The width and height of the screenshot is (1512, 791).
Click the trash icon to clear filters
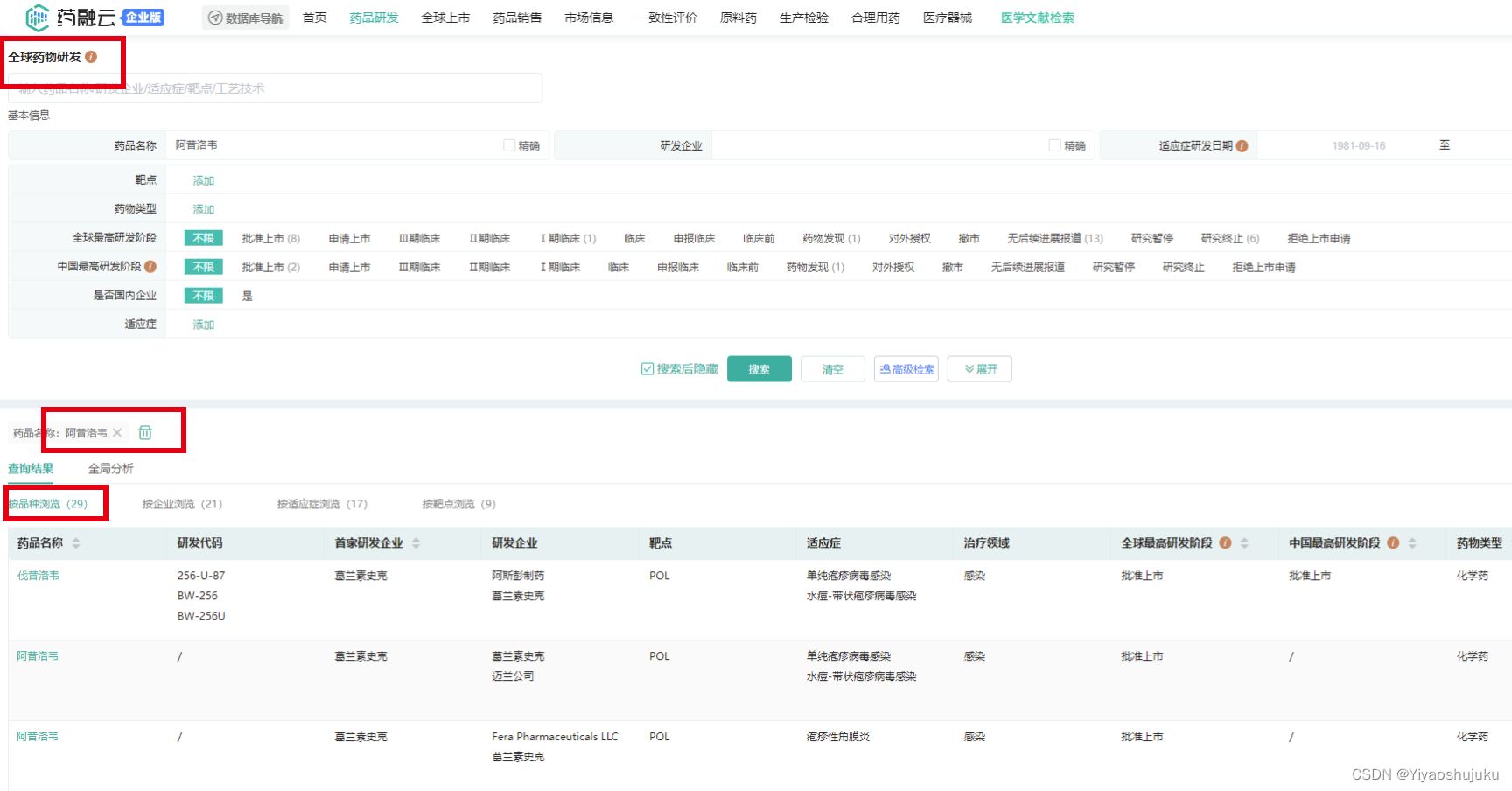(x=145, y=432)
